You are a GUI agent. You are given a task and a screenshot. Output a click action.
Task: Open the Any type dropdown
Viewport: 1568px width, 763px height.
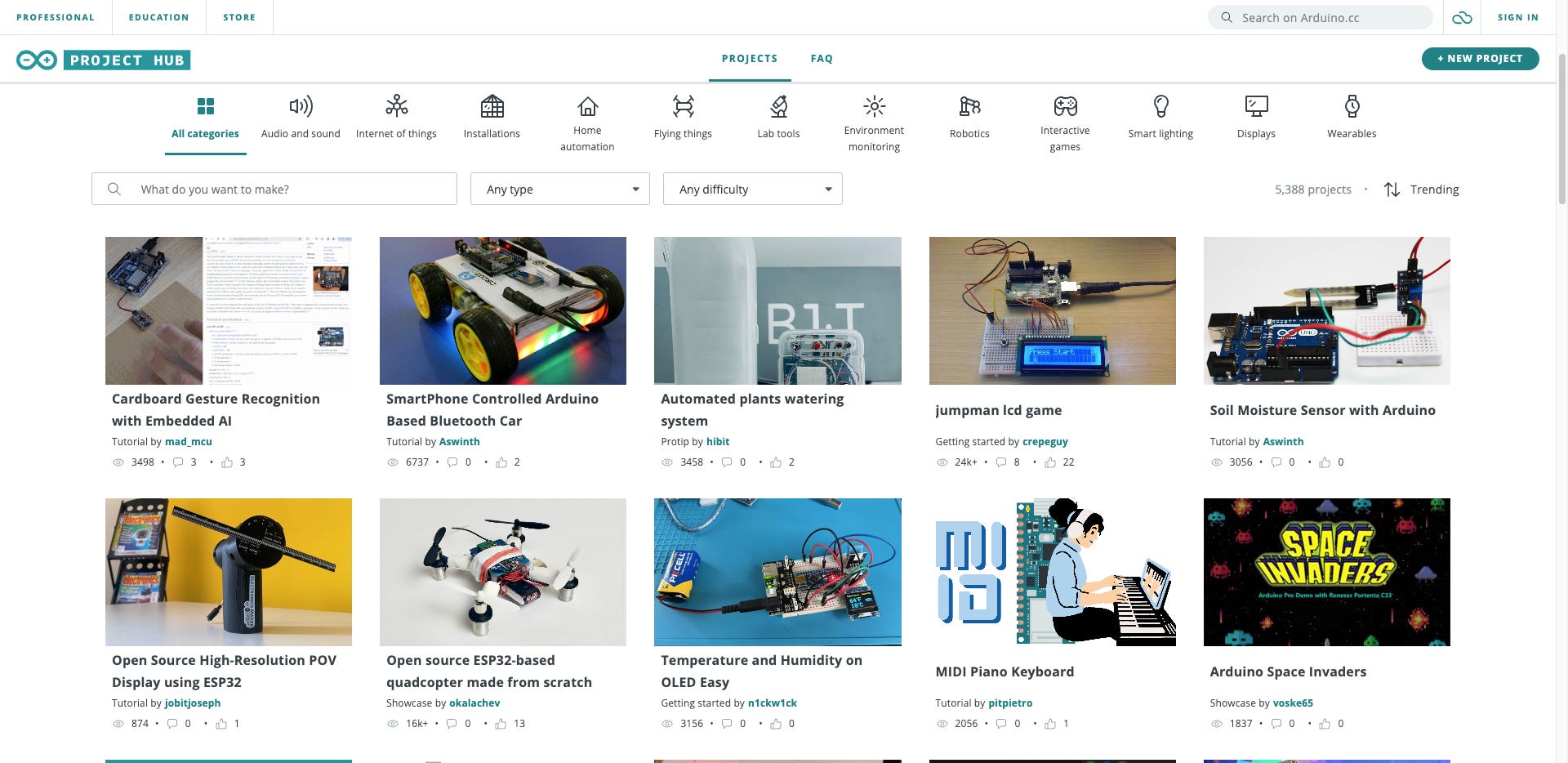pyautogui.click(x=560, y=189)
